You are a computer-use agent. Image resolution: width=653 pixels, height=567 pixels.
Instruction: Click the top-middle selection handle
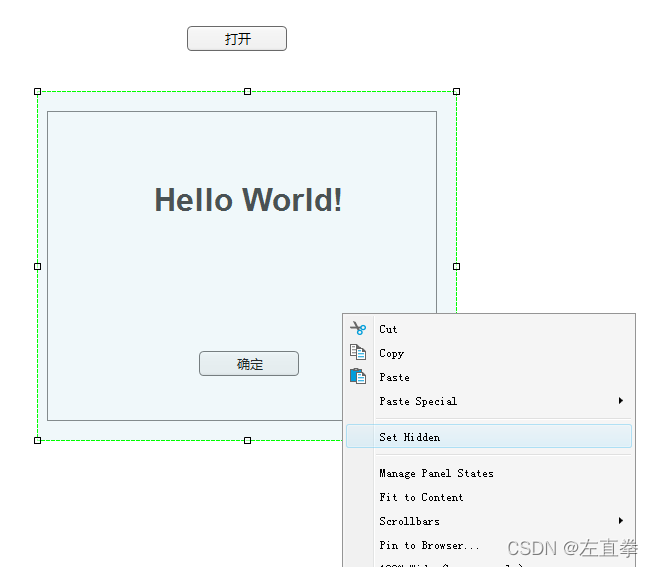[x=247, y=92]
